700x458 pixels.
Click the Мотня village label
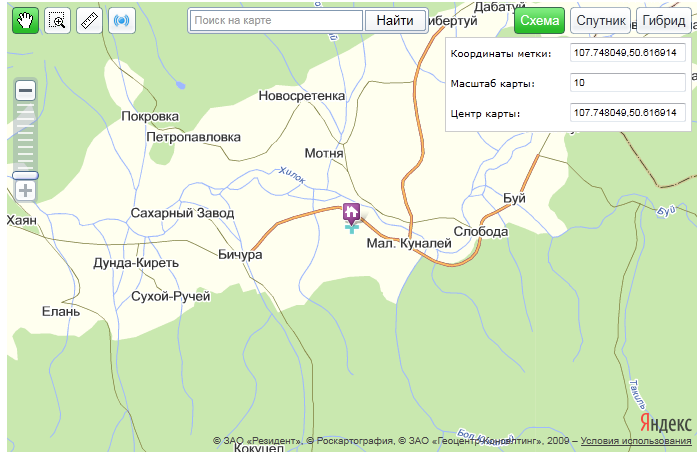pos(324,154)
